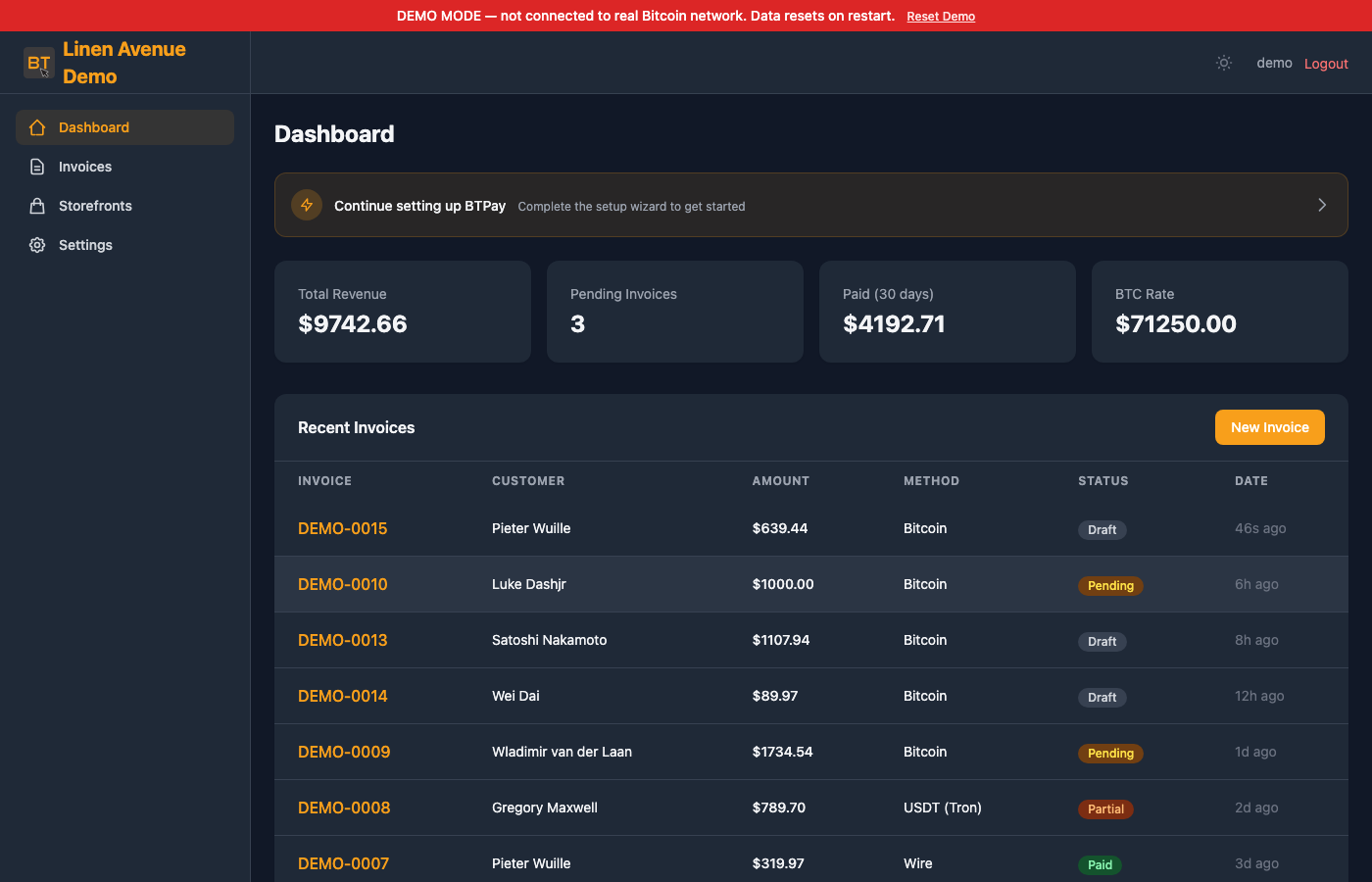1372x882 pixels.
Task: Click customer Wei Dai
Action: [515, 696]
